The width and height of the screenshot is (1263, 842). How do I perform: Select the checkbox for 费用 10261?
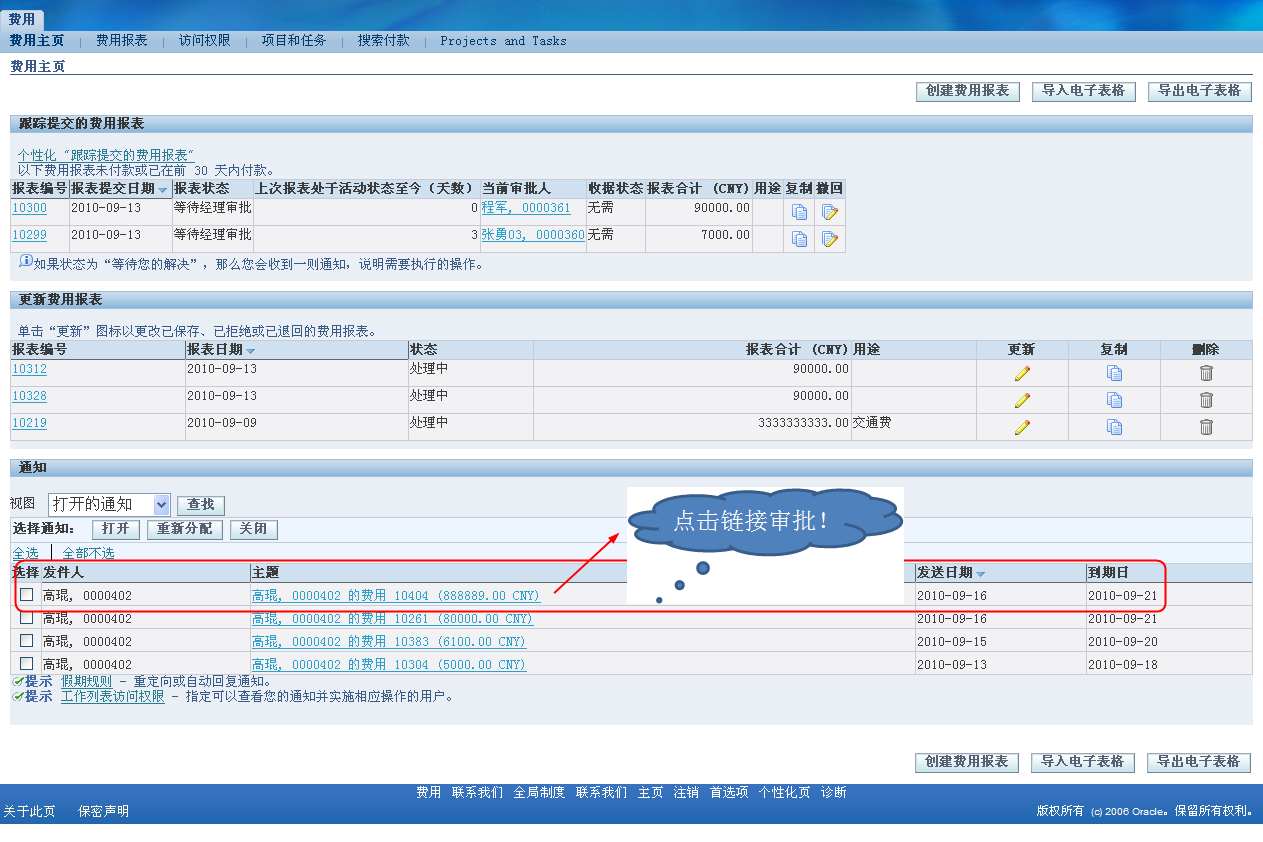click(x=25, y=618)
